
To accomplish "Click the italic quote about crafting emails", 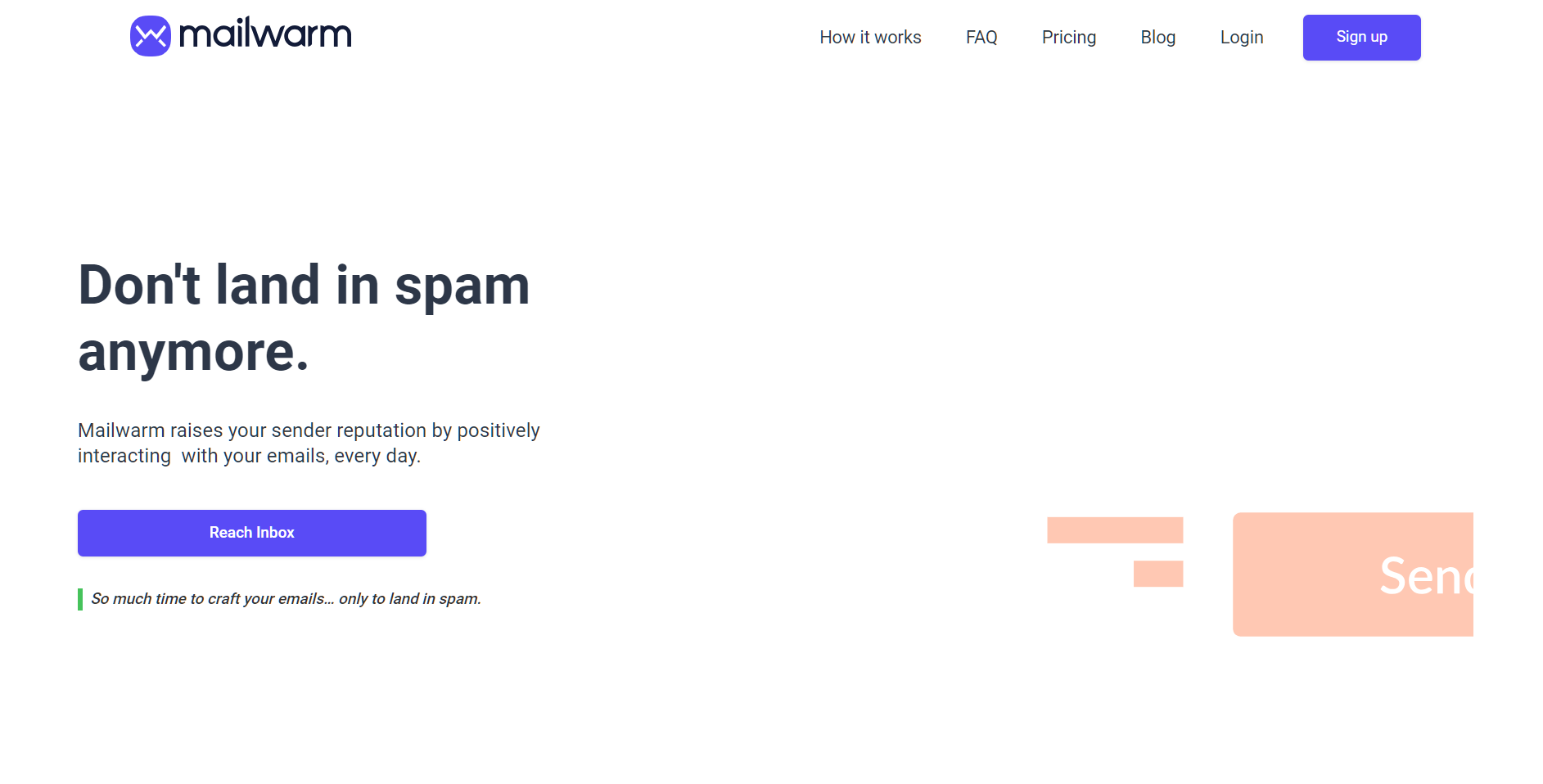I will pos(286,599).
